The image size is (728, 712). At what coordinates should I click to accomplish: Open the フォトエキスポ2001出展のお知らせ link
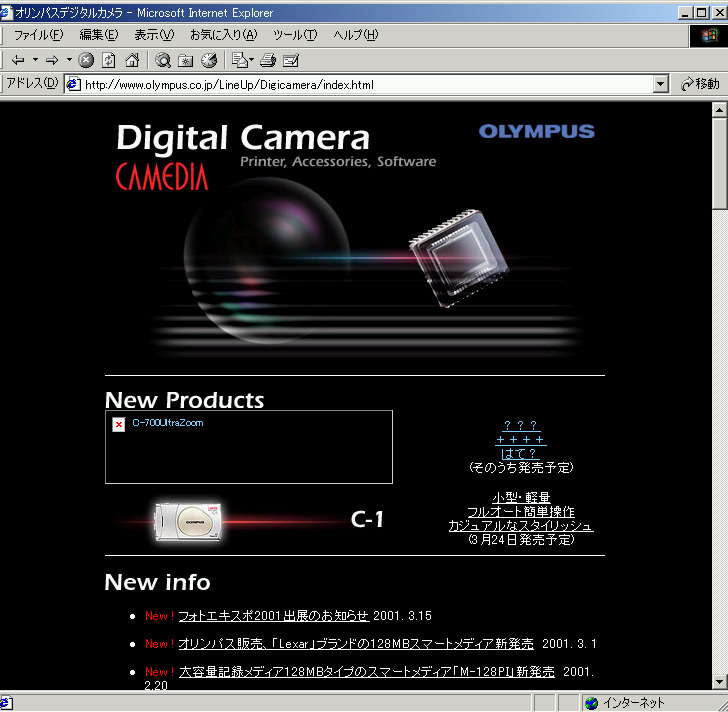pos(274,616)
